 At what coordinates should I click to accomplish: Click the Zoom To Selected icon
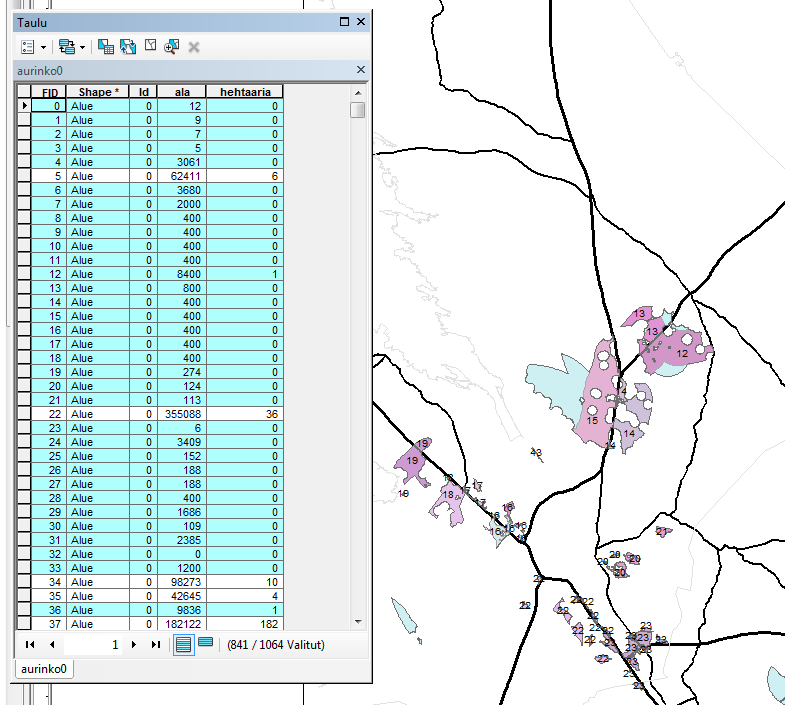(x=172, y=47)
